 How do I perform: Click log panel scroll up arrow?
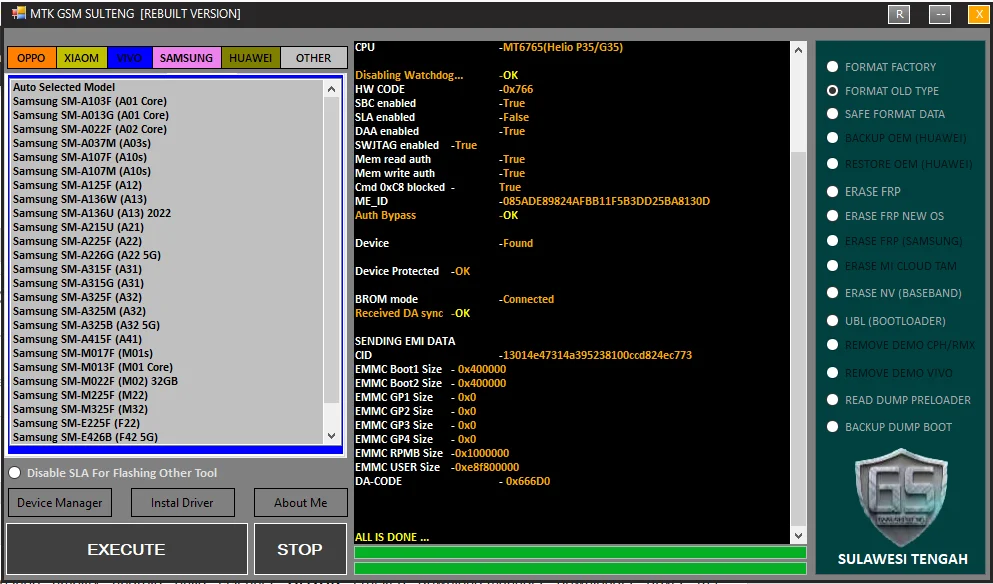[x=798, y=50]
